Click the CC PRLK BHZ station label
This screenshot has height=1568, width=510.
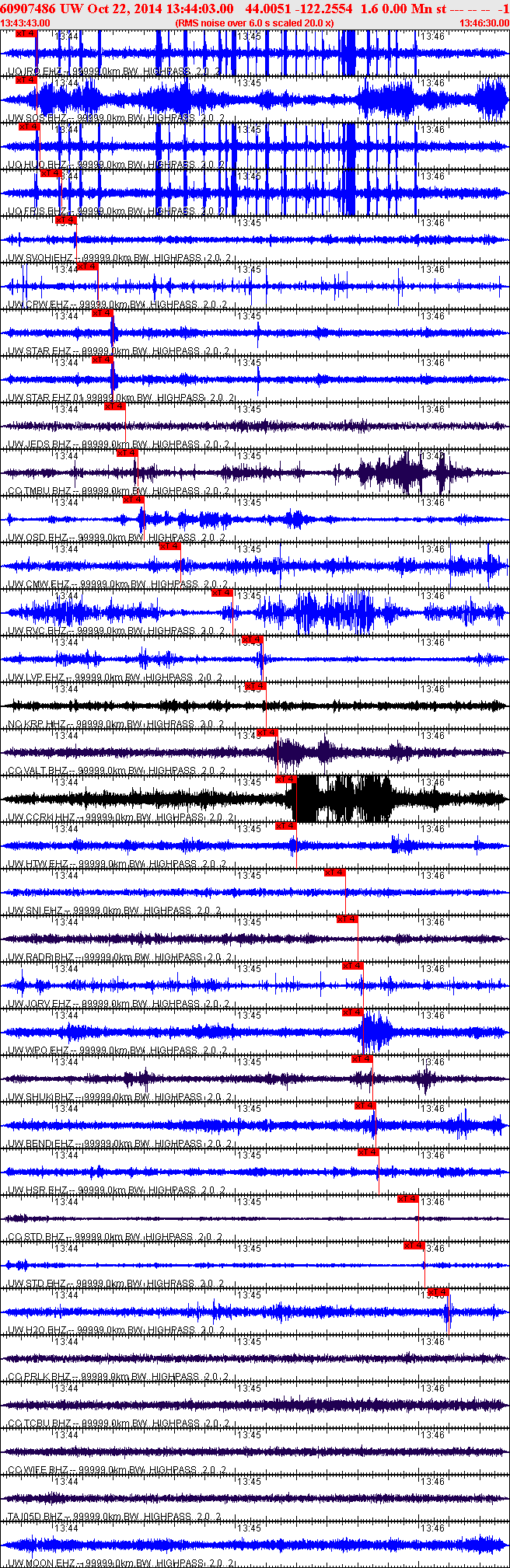pos(38,1376)
